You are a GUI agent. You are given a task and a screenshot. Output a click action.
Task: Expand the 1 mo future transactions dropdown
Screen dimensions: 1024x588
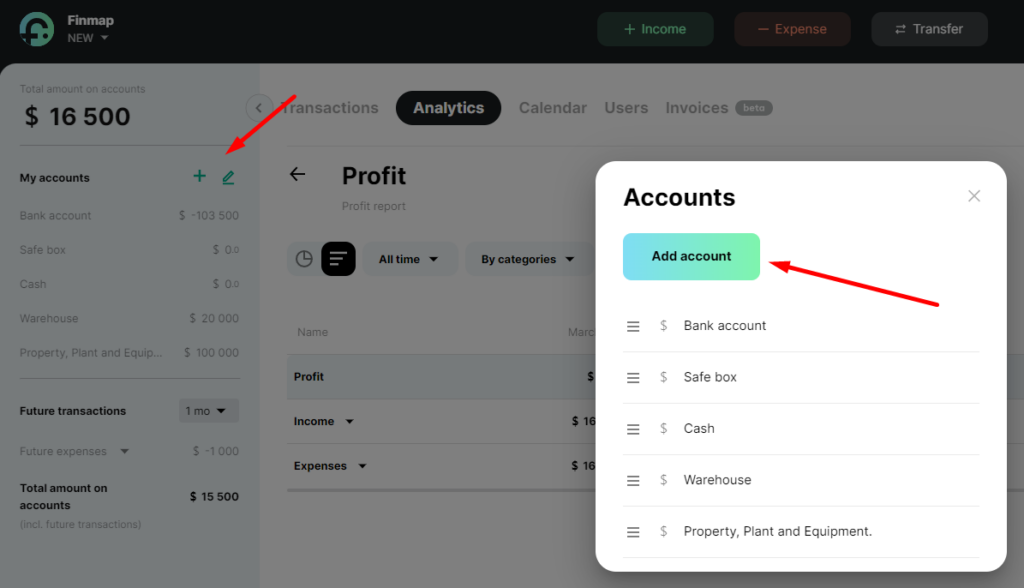[208, 411]
